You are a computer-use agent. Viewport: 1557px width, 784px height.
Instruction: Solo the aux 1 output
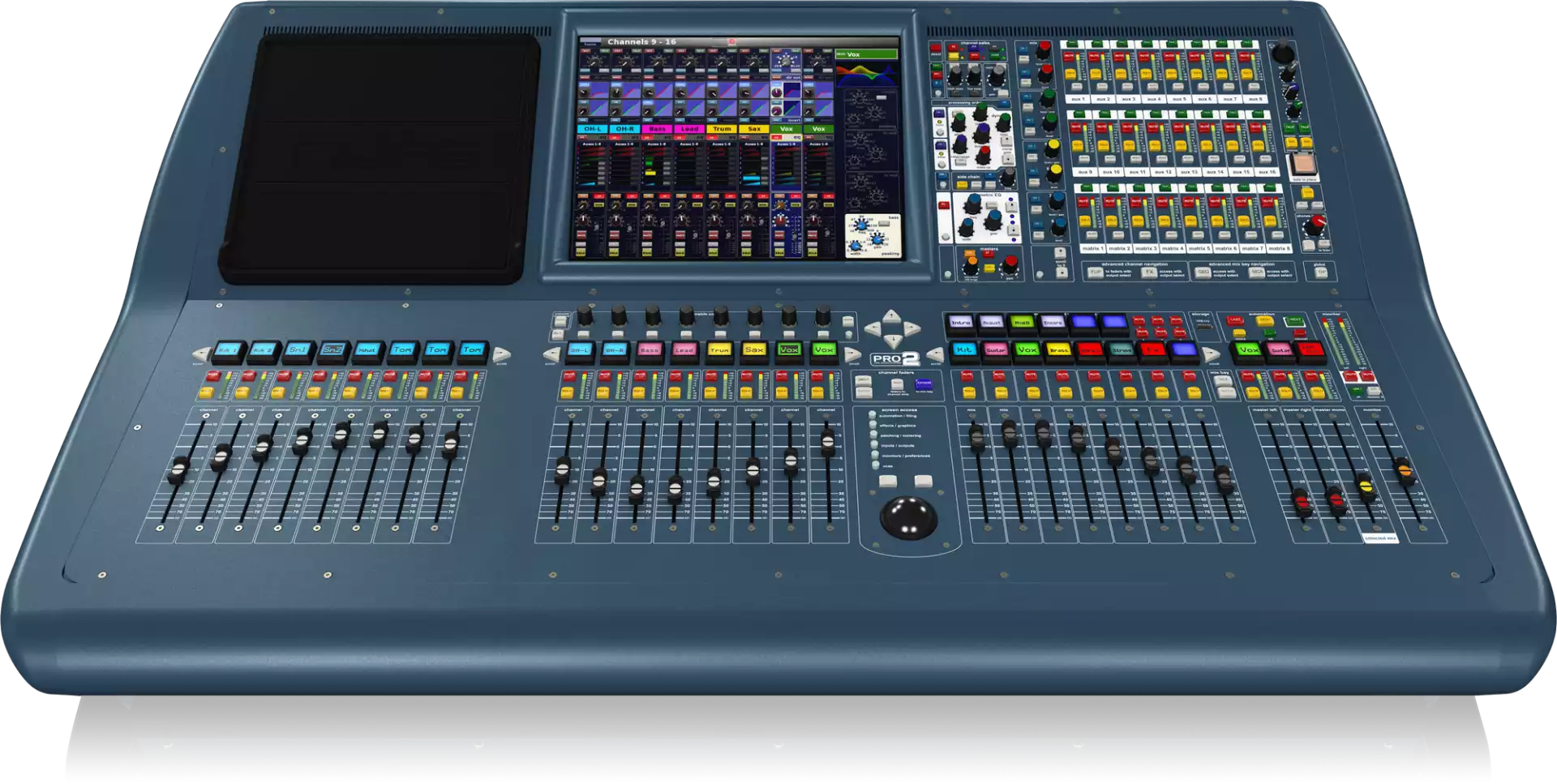point(1070,75)
